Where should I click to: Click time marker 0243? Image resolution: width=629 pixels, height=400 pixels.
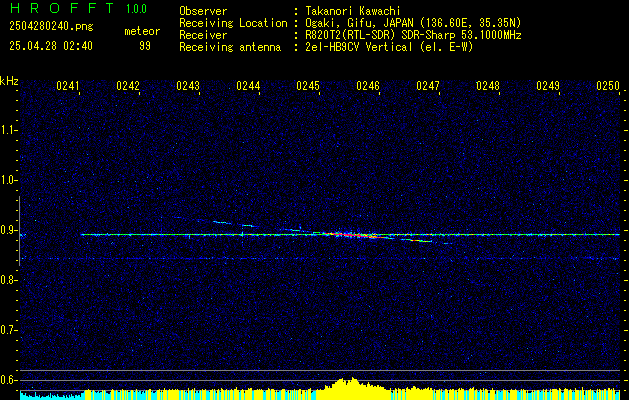coord(188,86)
